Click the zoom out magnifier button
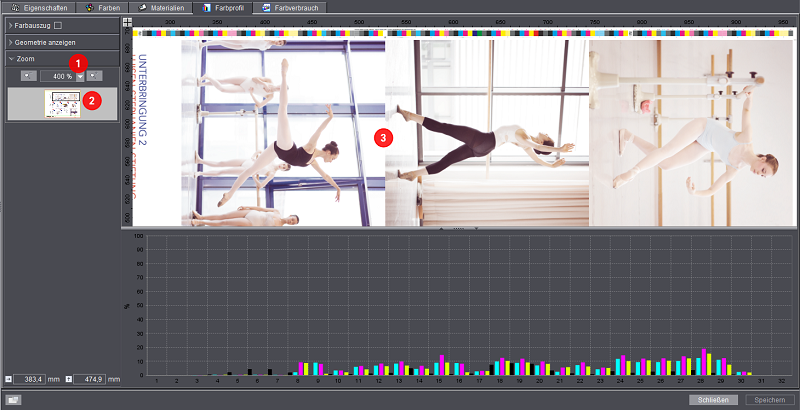The width and height of the screenshot is (800, 410). (27, 76)
